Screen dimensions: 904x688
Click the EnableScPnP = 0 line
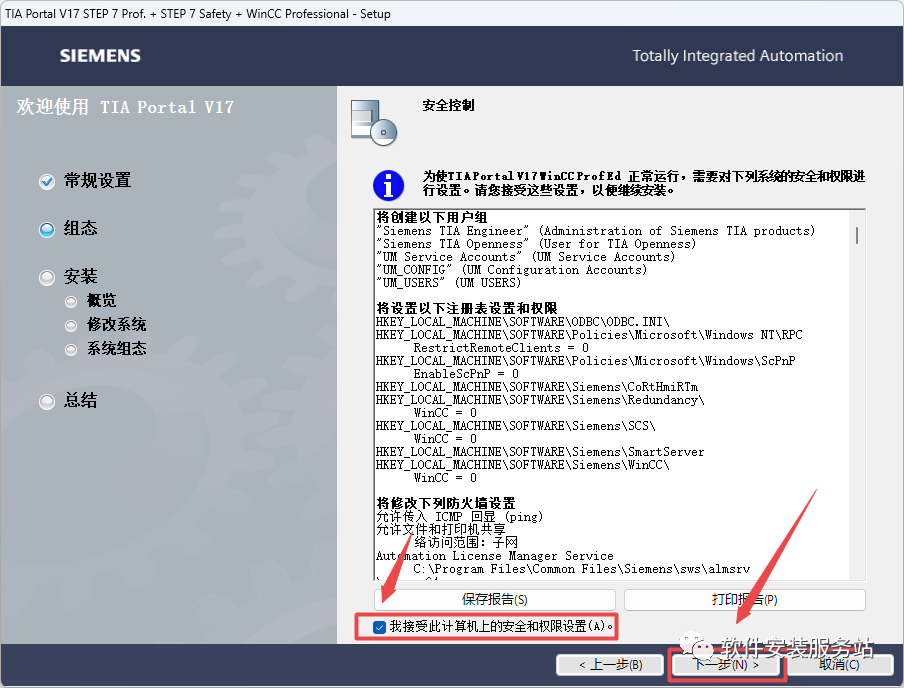[466, 374]
